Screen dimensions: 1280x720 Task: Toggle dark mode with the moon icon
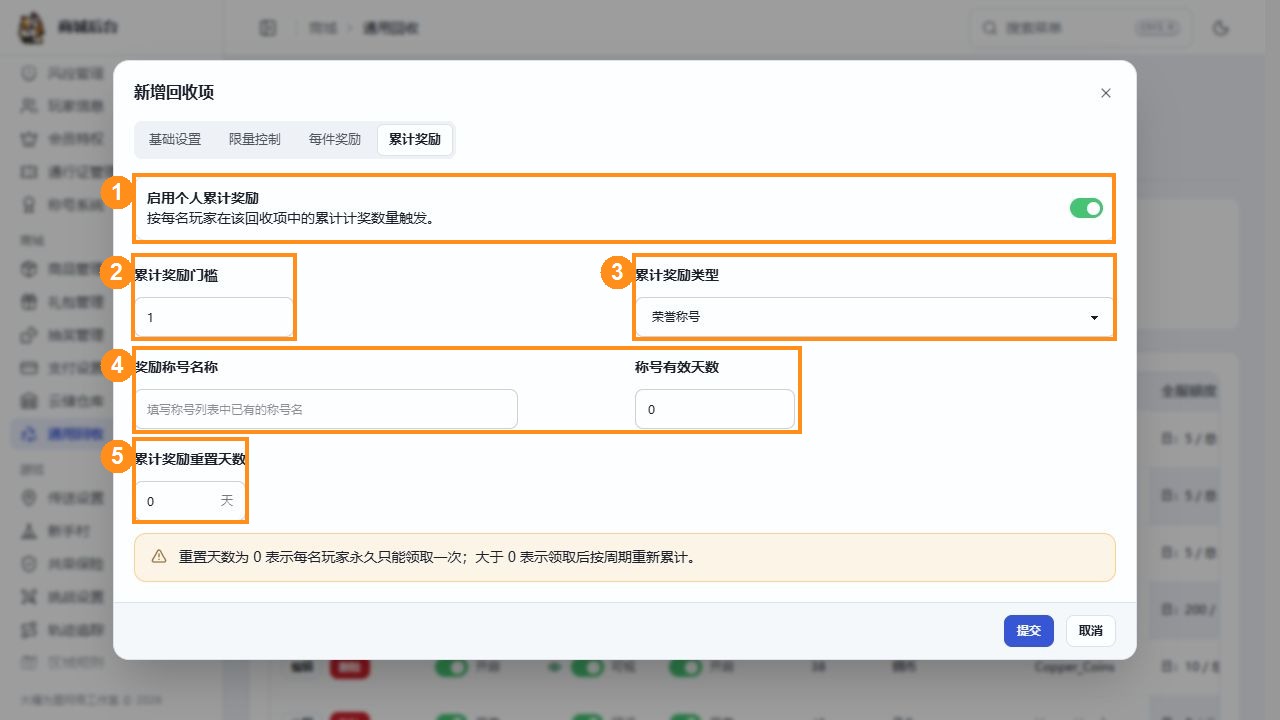pyautogui.click(x=1220, y=28)
